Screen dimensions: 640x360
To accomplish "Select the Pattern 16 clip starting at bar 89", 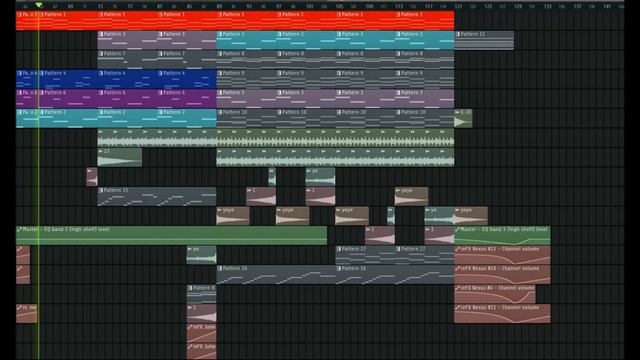I will tap(276, 275).
